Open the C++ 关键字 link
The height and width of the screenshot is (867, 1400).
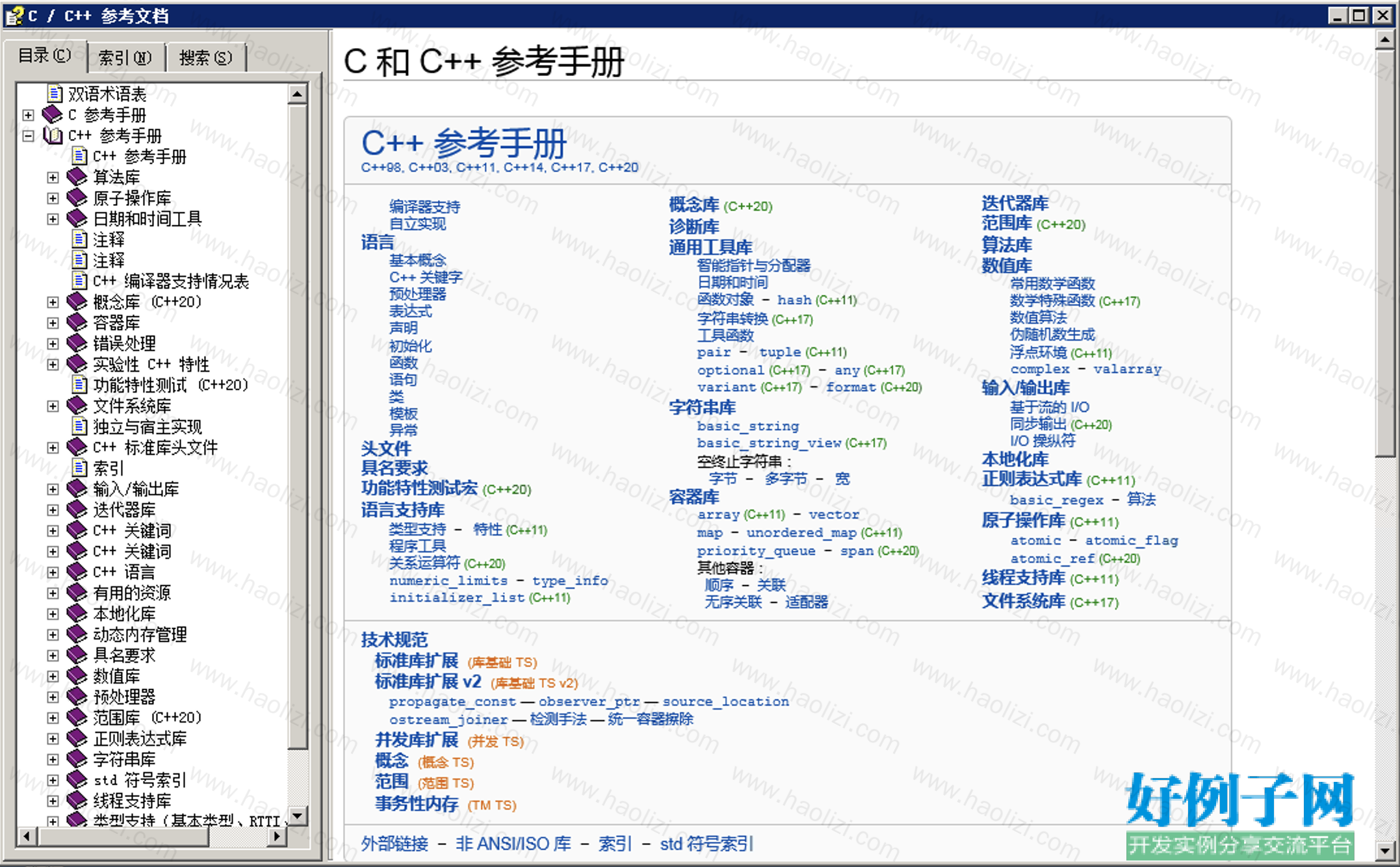tap(426, 277)
